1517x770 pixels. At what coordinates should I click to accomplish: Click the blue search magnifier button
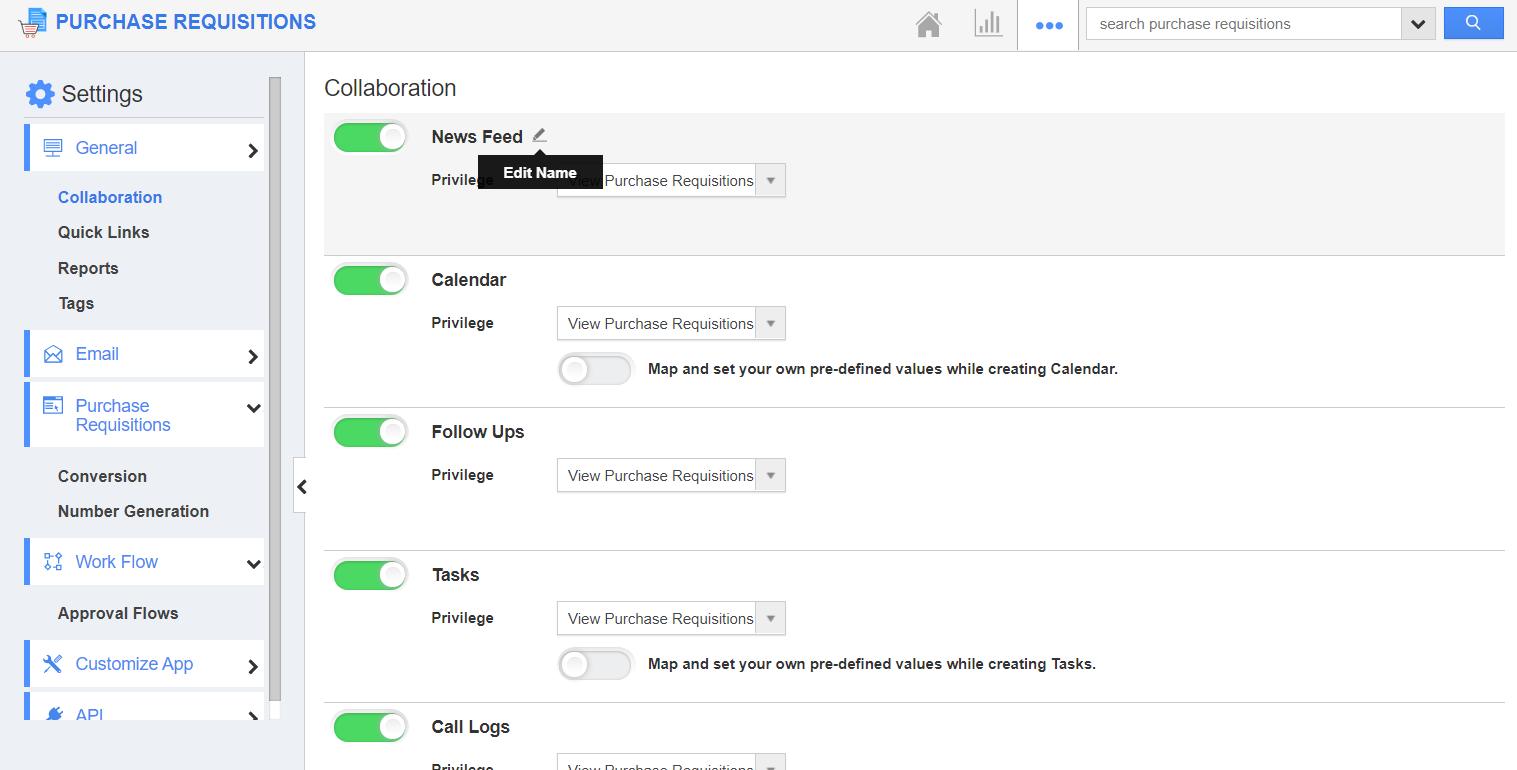1473,23
